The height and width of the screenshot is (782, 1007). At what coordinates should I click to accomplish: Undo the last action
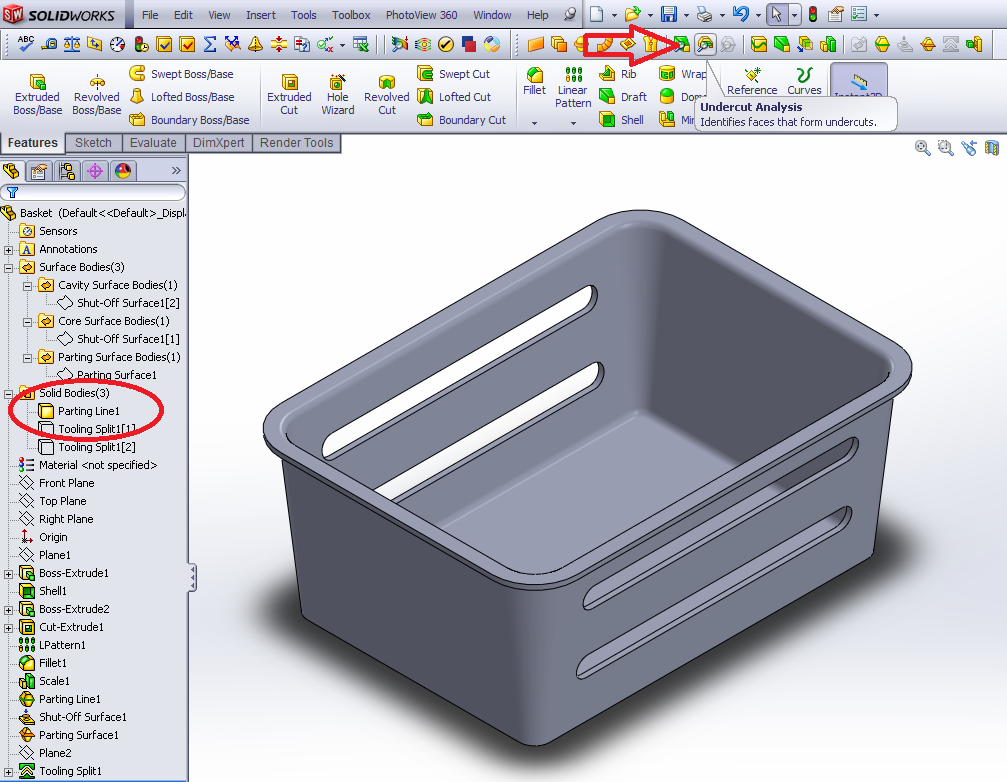pyautogui.click(x=740, y=13)
